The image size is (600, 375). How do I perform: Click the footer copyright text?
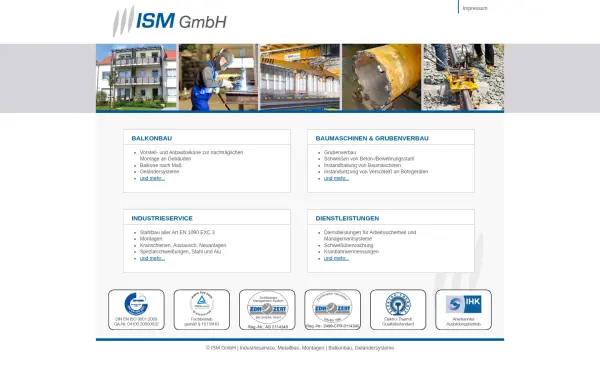[x=300, y=348]
